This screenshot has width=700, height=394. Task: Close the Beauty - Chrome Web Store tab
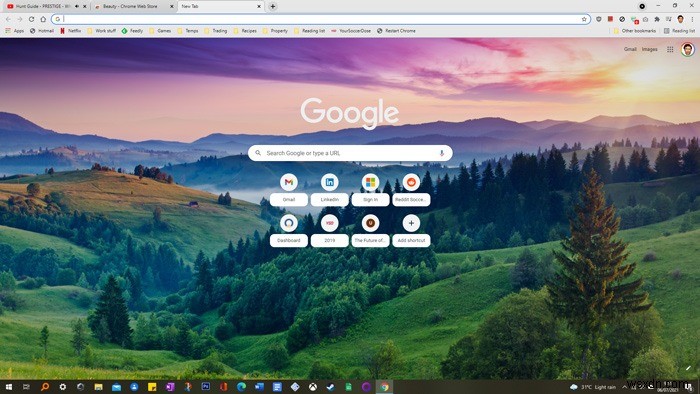(172, 6)
